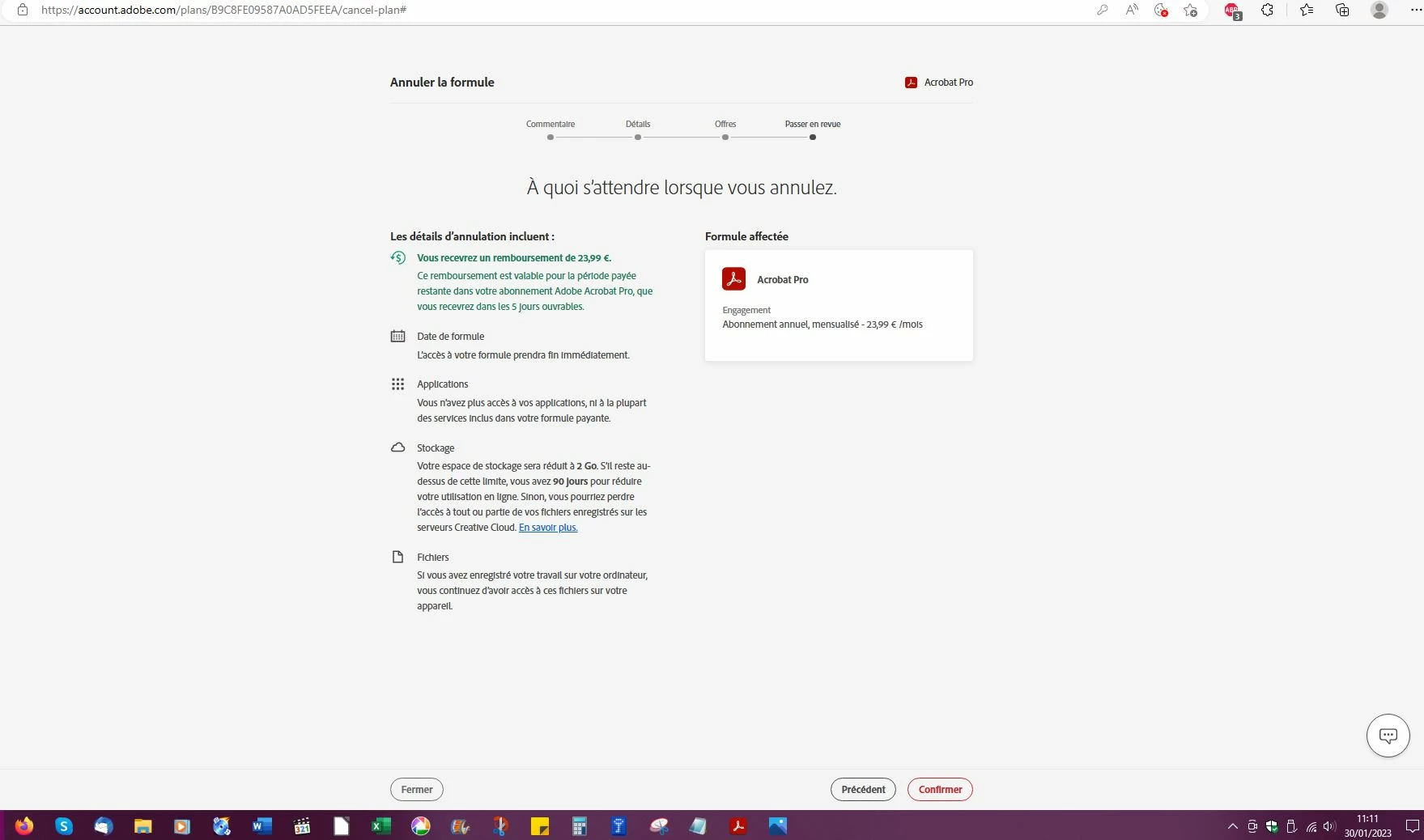1424x840 pixels.
Task: Open the En savoir plus link
Action: point(548,528)
